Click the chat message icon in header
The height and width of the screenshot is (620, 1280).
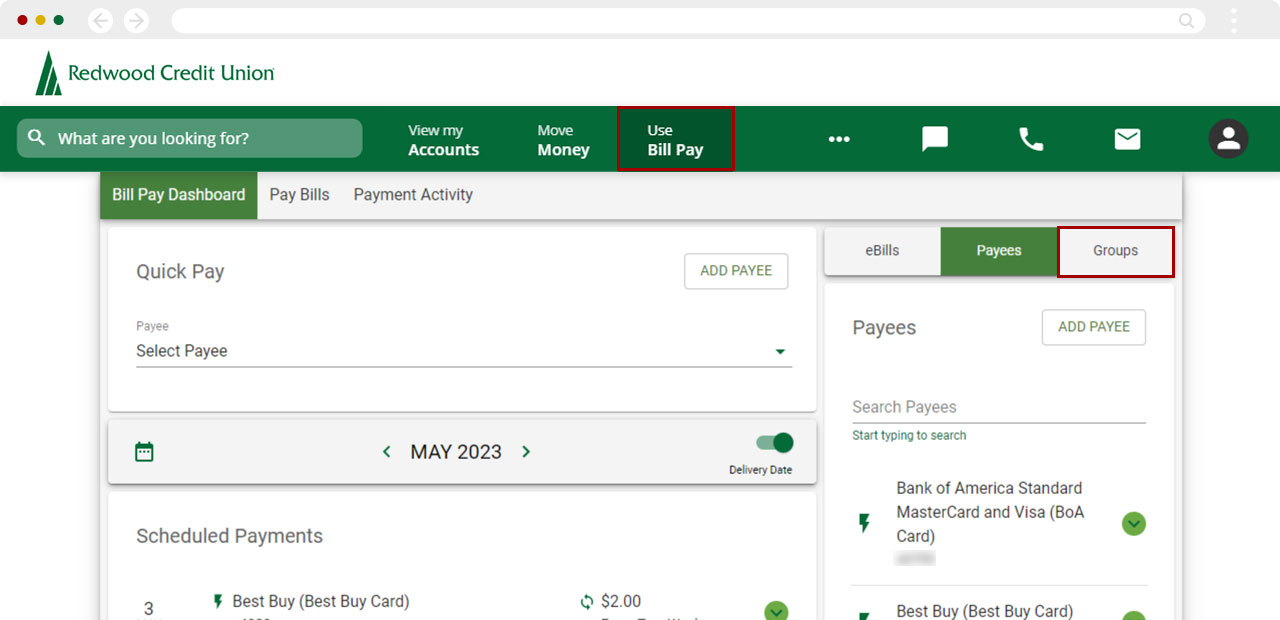pos(934,139)
